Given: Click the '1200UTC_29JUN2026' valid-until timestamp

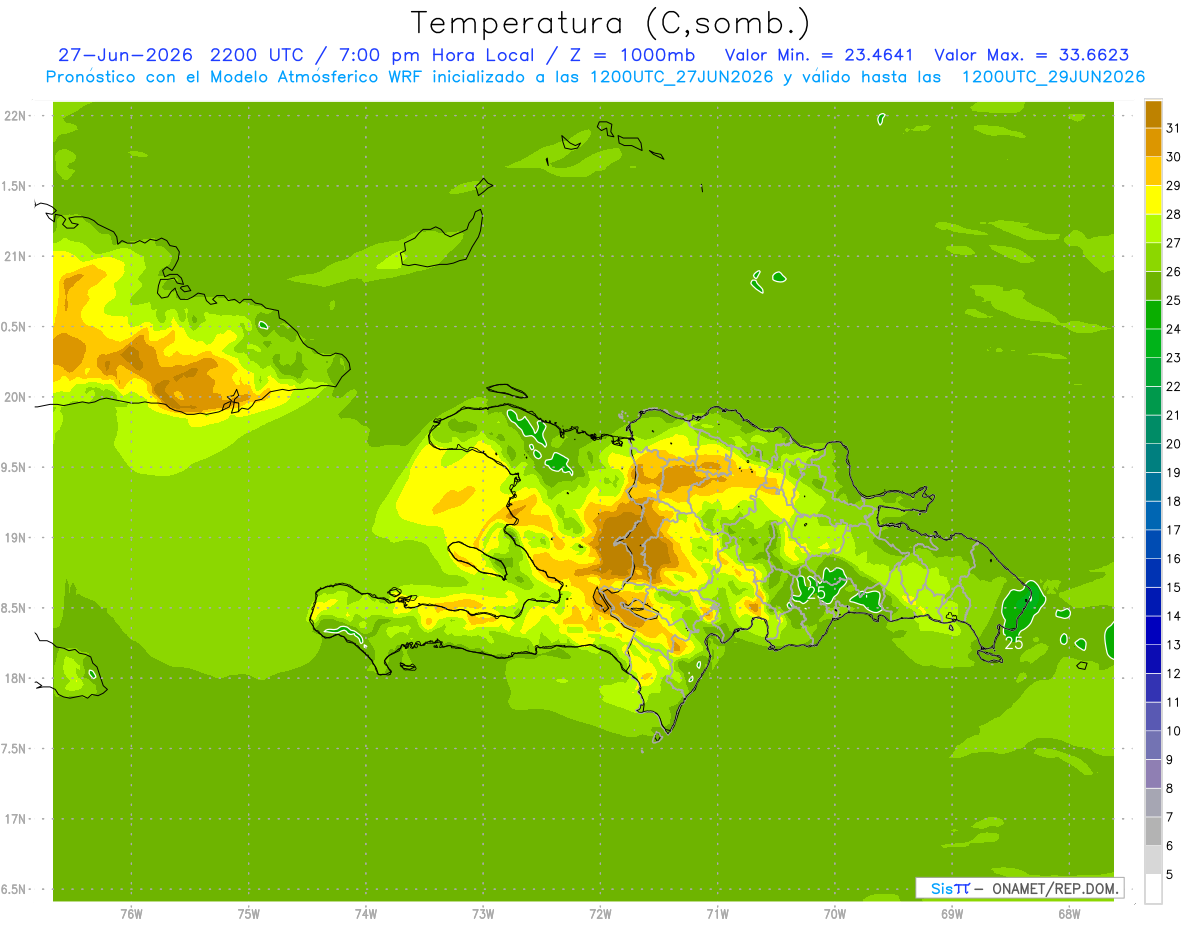Looking at the screenshot, I should (1053, 77).
